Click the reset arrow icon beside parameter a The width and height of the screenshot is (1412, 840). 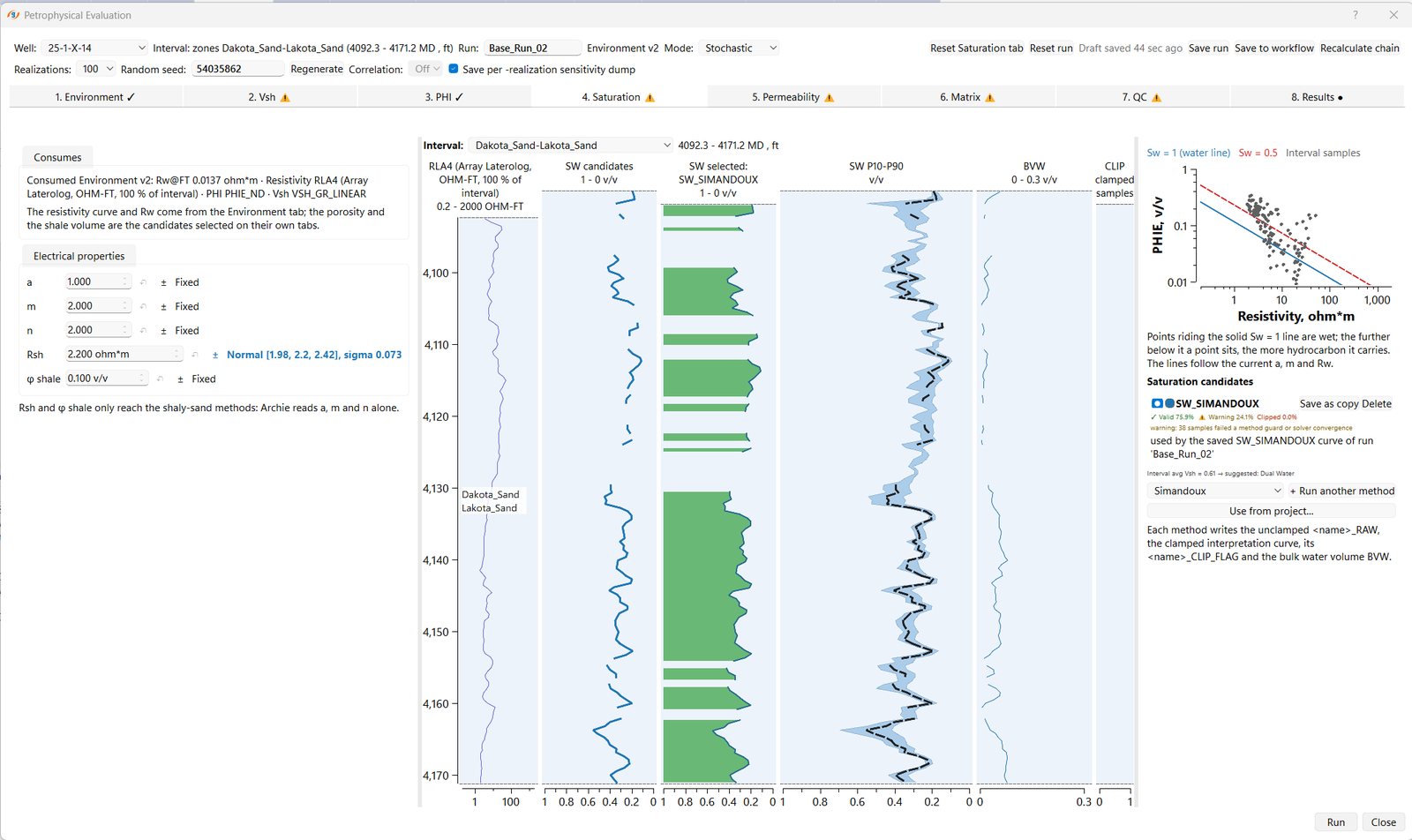143,282
